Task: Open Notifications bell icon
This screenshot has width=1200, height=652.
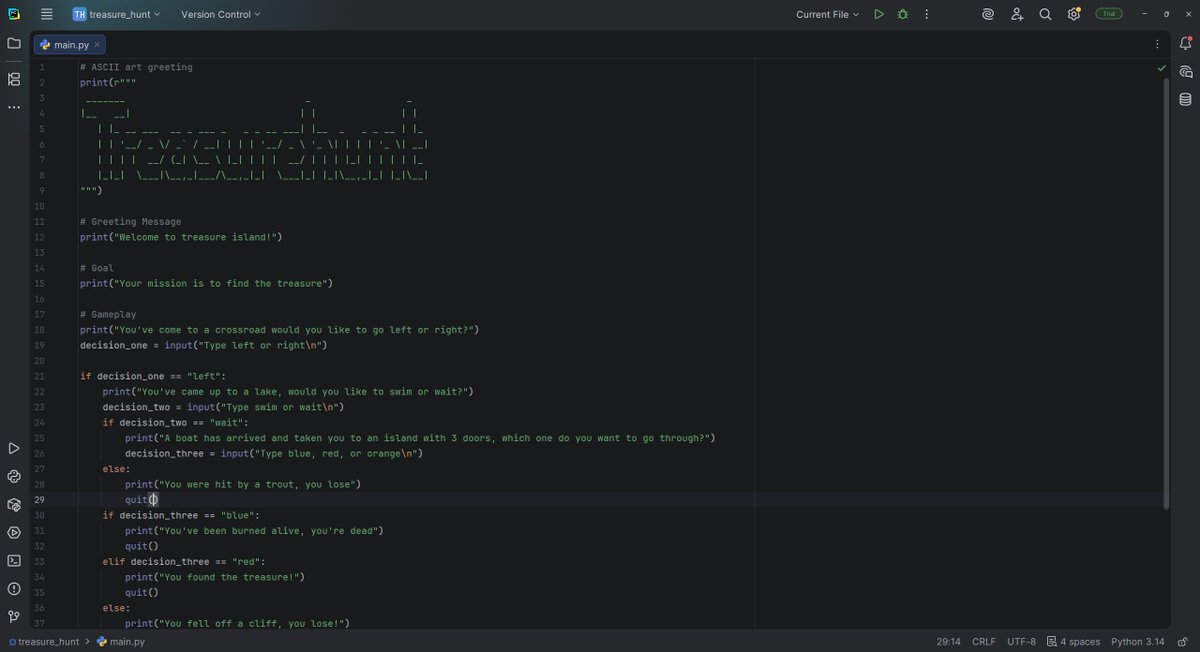Action: click(1185, 43)
